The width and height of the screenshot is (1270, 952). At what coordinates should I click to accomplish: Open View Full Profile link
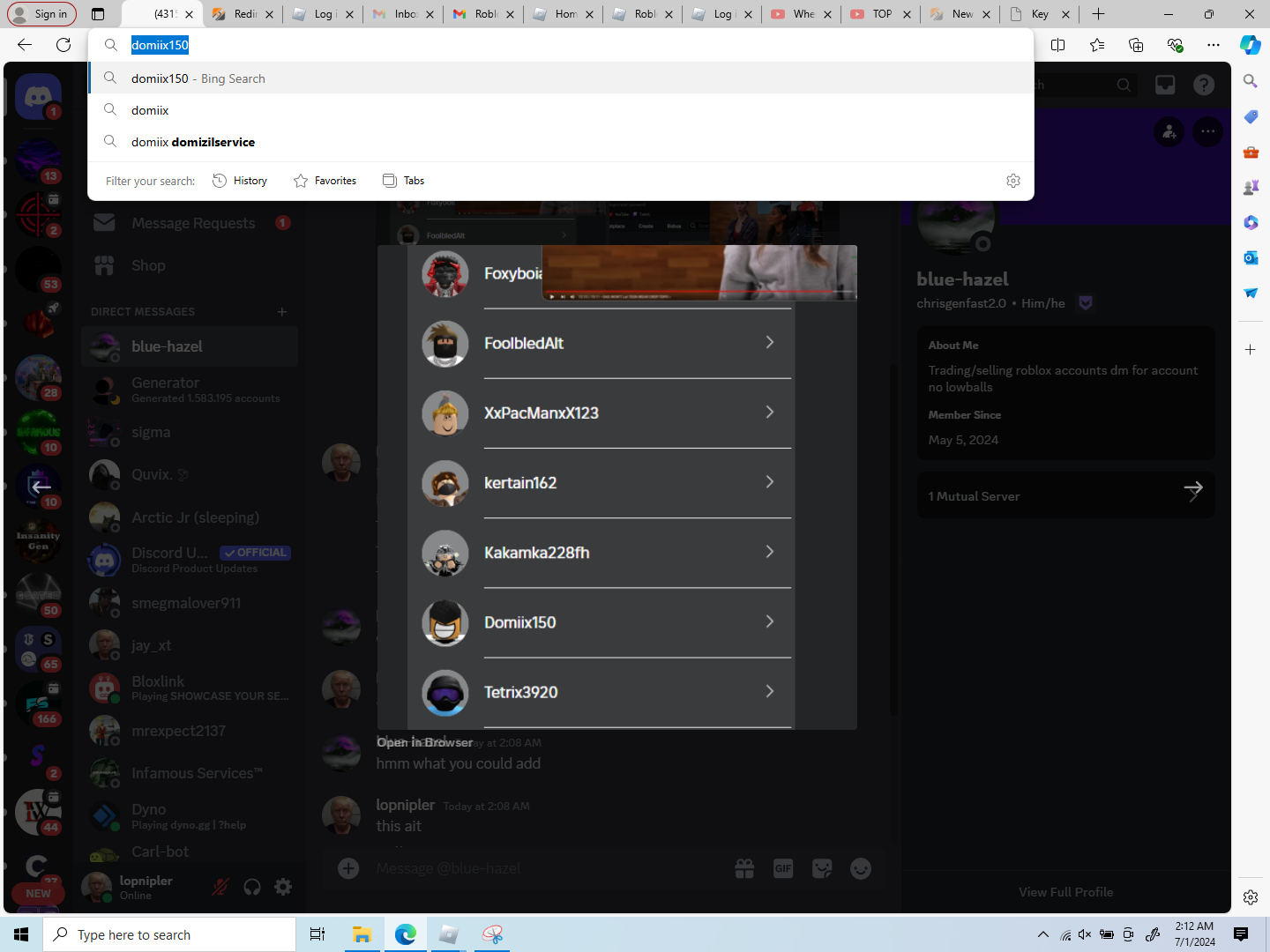click(x=1066, y=892)
